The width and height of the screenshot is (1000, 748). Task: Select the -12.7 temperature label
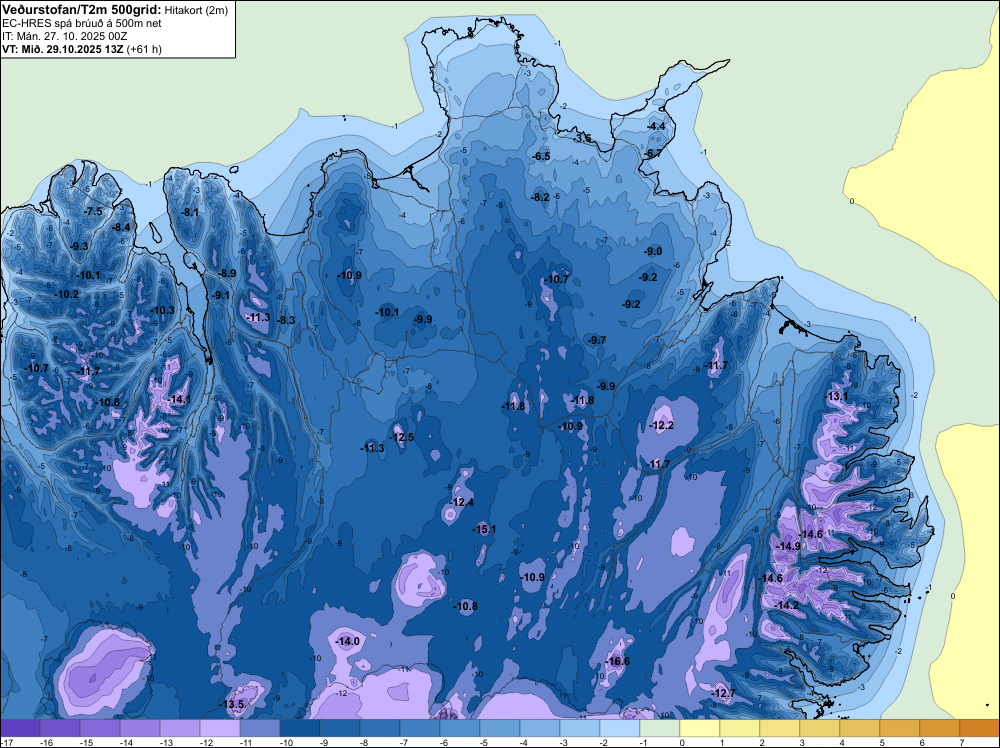point(723,693)
